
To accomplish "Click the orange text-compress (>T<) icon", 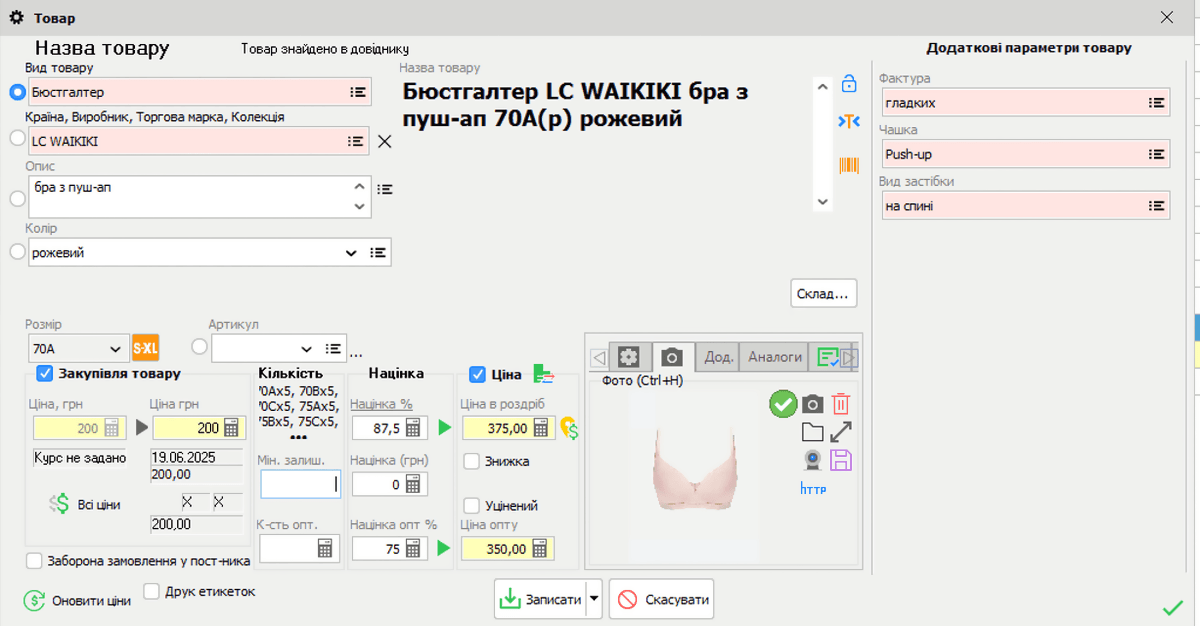I will tap(848, 121).
